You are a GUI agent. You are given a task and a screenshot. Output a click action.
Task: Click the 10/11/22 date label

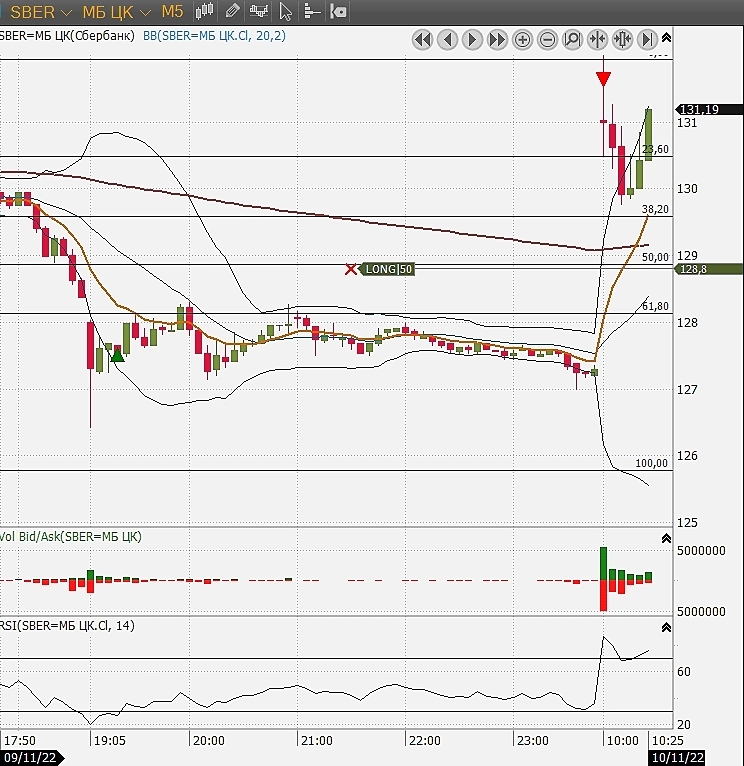[678, 758]
